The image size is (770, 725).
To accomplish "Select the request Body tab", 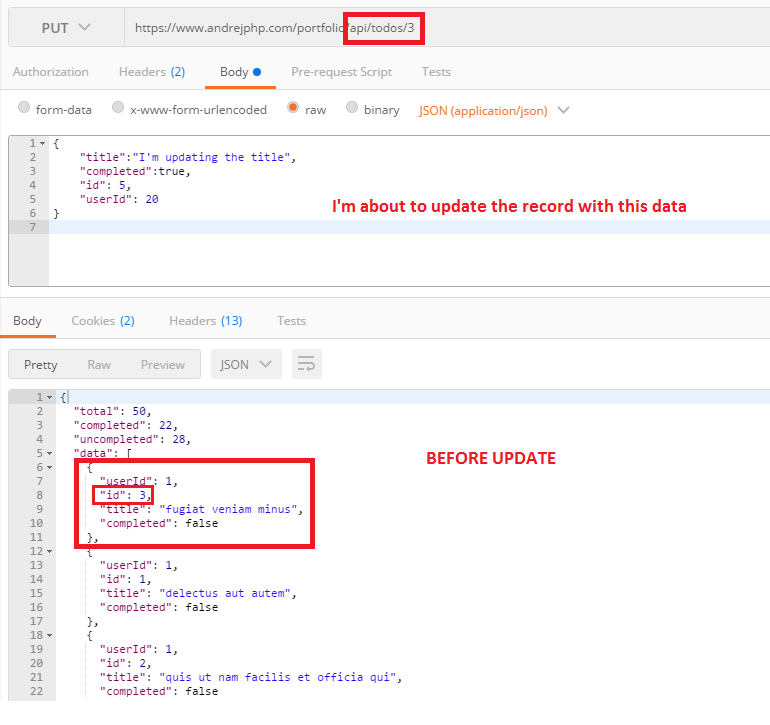I will (x=240, y=72).
